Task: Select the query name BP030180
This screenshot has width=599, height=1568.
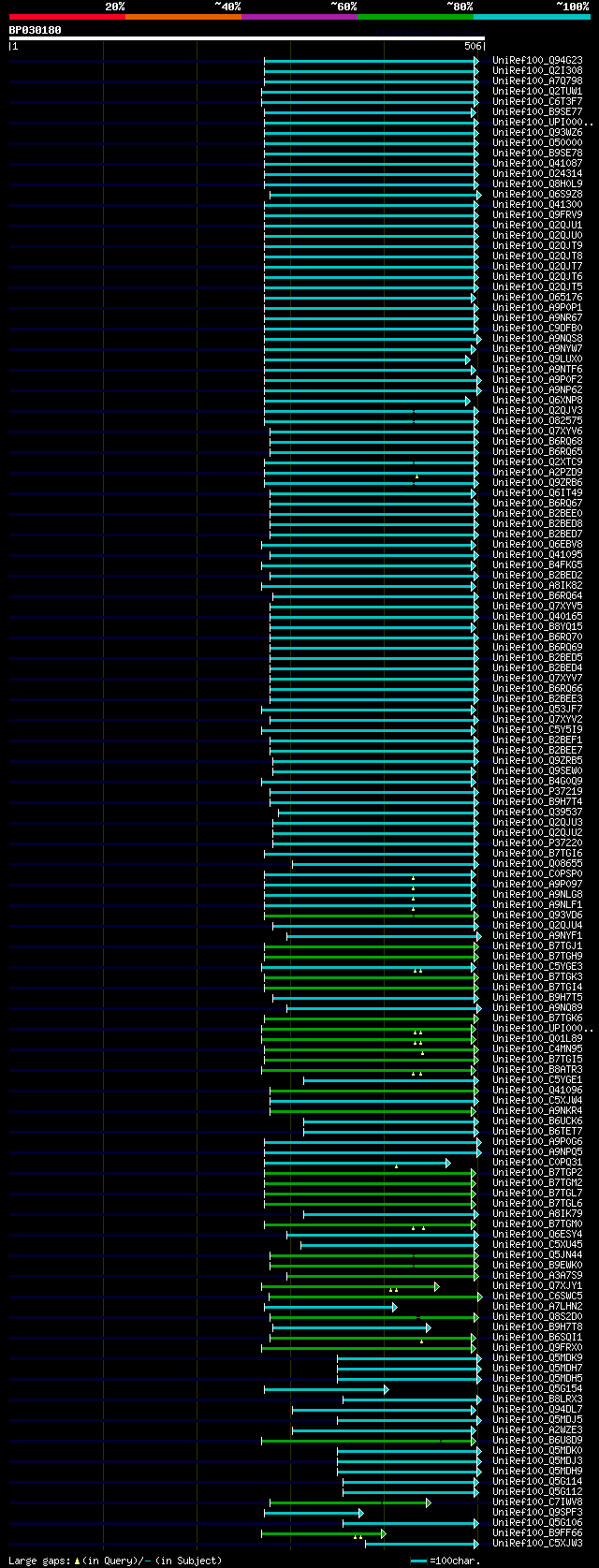Action: 36,30
